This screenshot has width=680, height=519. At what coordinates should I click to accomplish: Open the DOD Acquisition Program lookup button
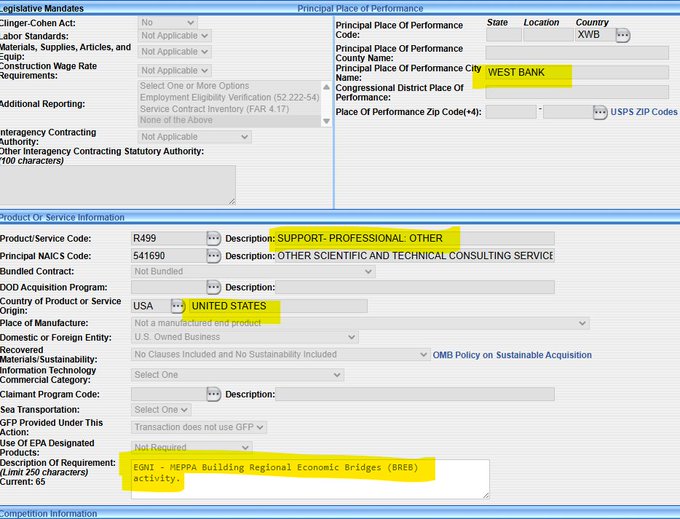pyautogui.click(x=214, y=288)
